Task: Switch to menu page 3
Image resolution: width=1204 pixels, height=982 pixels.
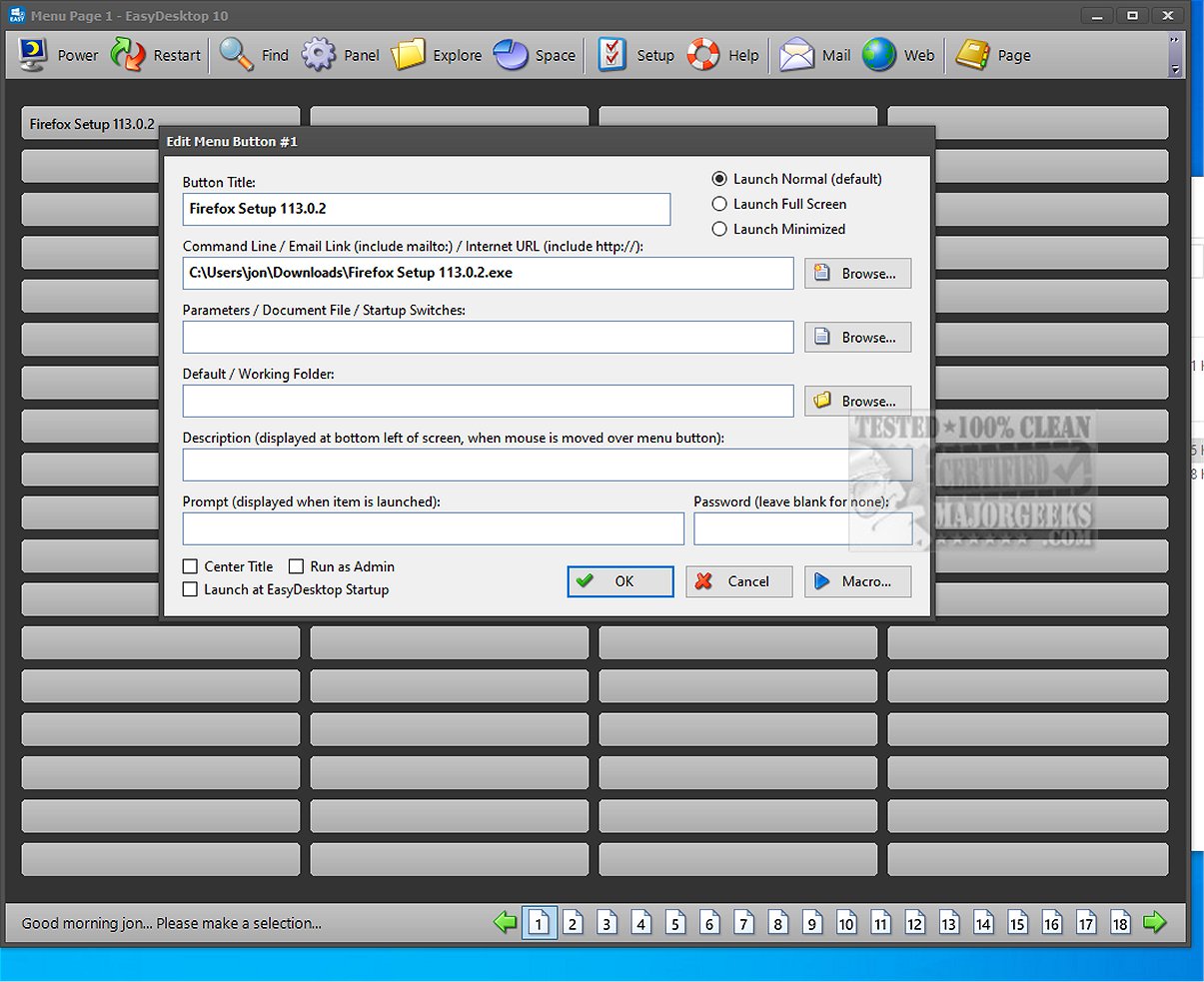Action: pos(606,922)
